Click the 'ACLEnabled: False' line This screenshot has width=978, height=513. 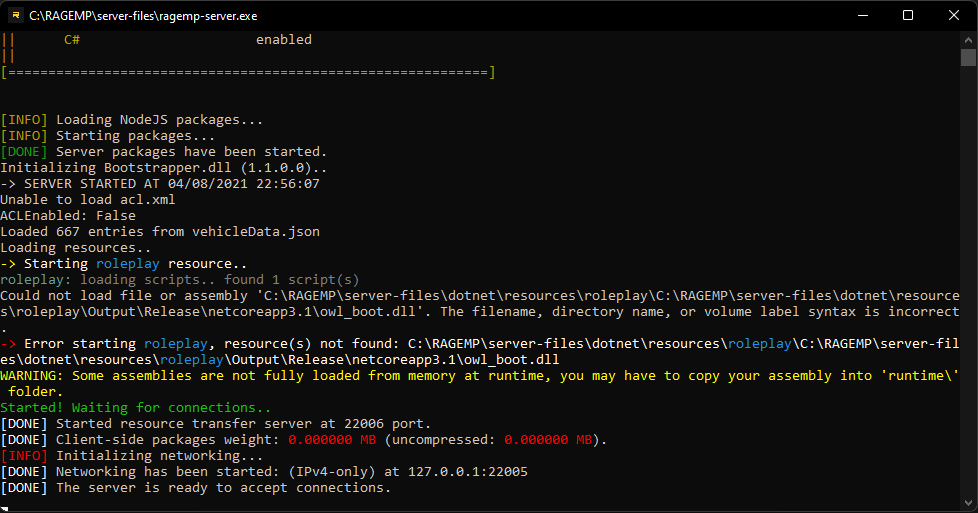point(68,216)
